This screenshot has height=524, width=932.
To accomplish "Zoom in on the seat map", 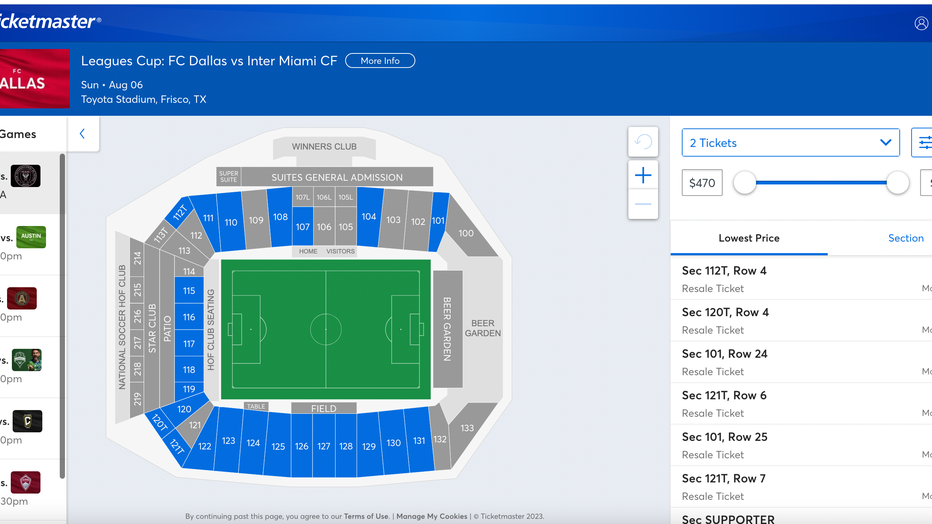I will pos(643,175).
